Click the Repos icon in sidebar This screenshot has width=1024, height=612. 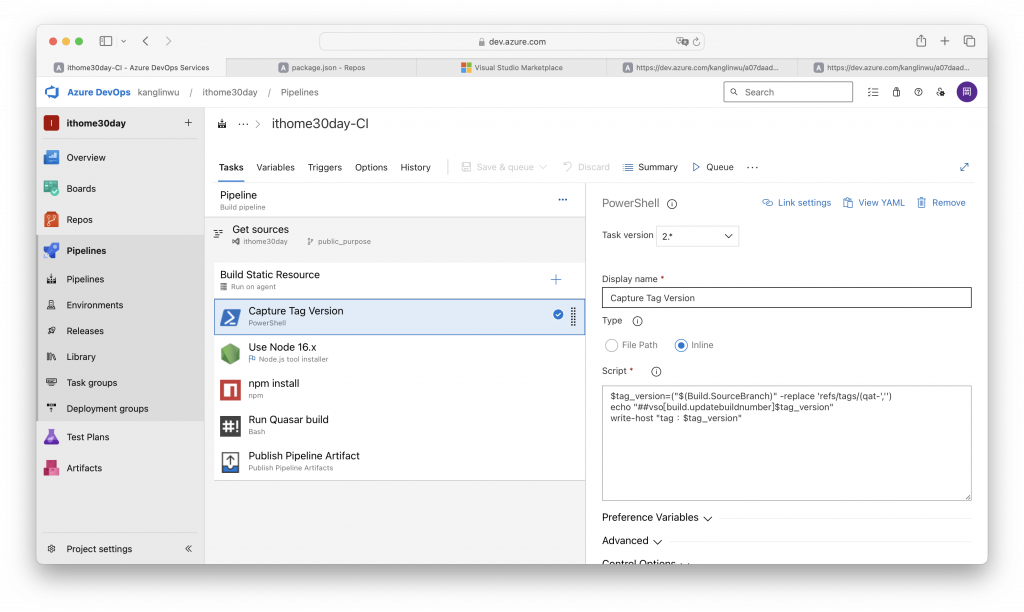52,219
